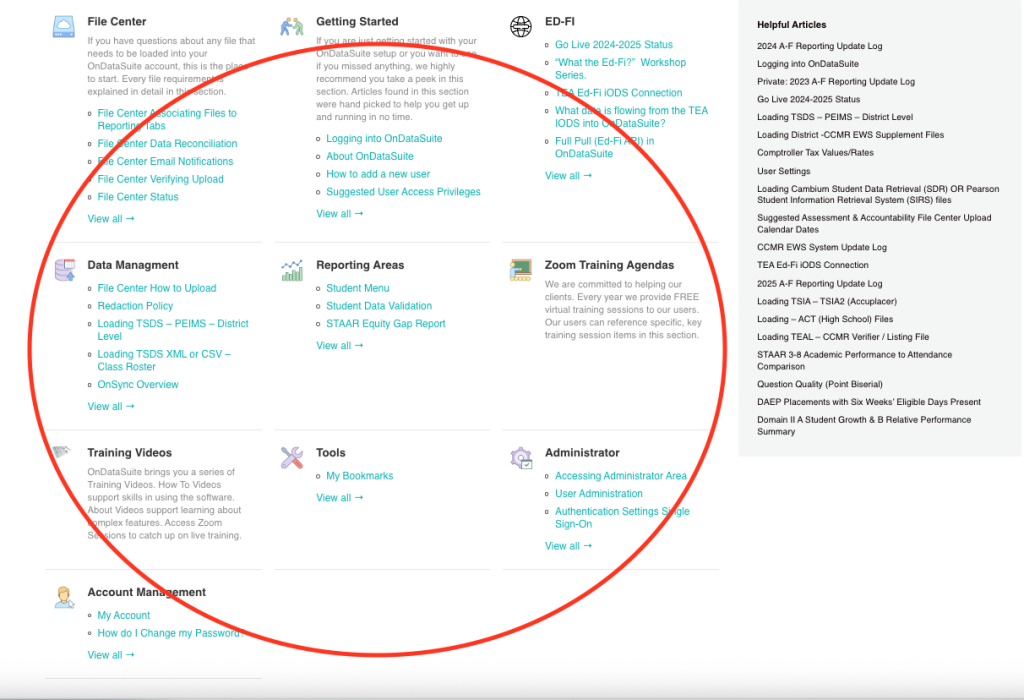Image resolution: width=1024 pixels, height=700 pixels.
Task: View all articles under Getting Started
Action: (340, 214)
